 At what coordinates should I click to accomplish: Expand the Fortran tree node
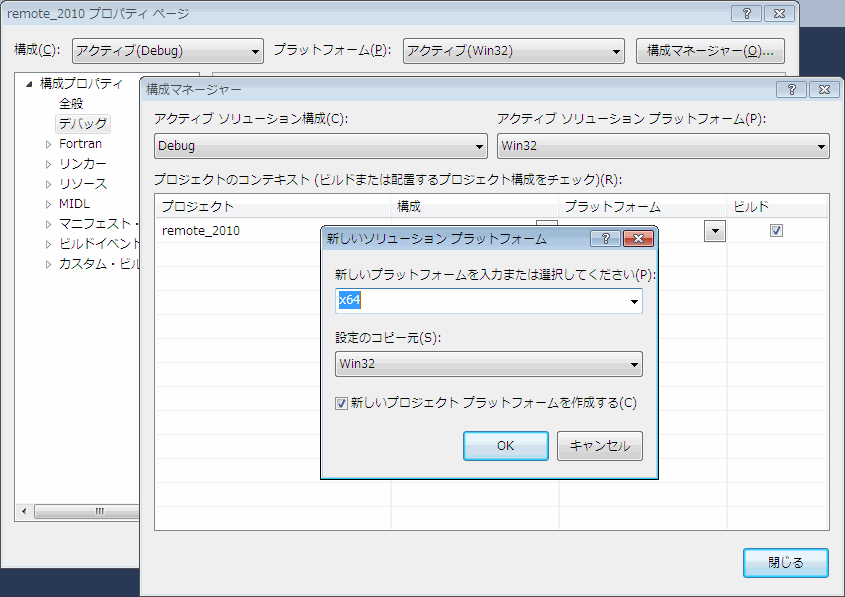pos(48,144)
